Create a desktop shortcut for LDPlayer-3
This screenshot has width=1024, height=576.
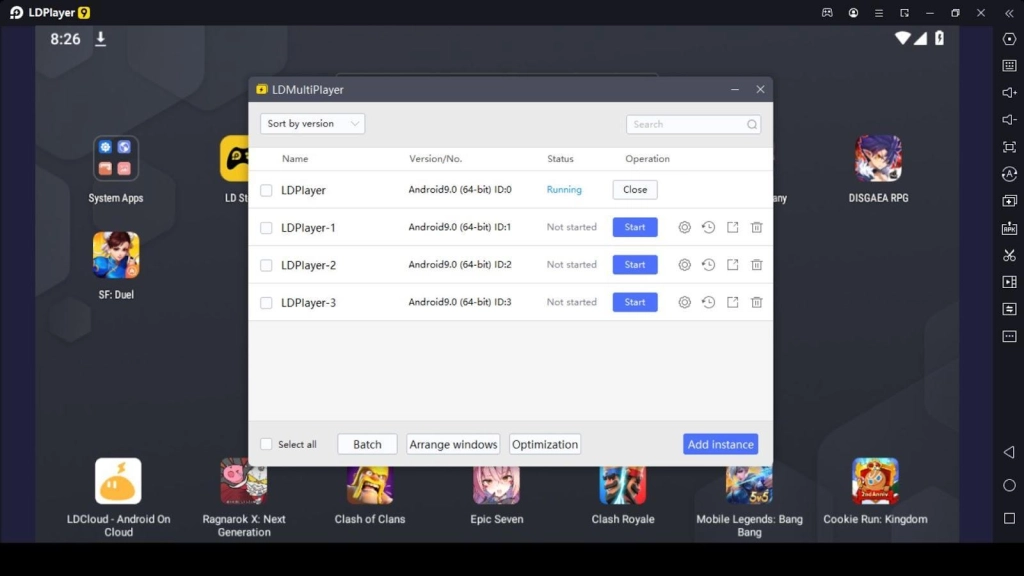731,302
